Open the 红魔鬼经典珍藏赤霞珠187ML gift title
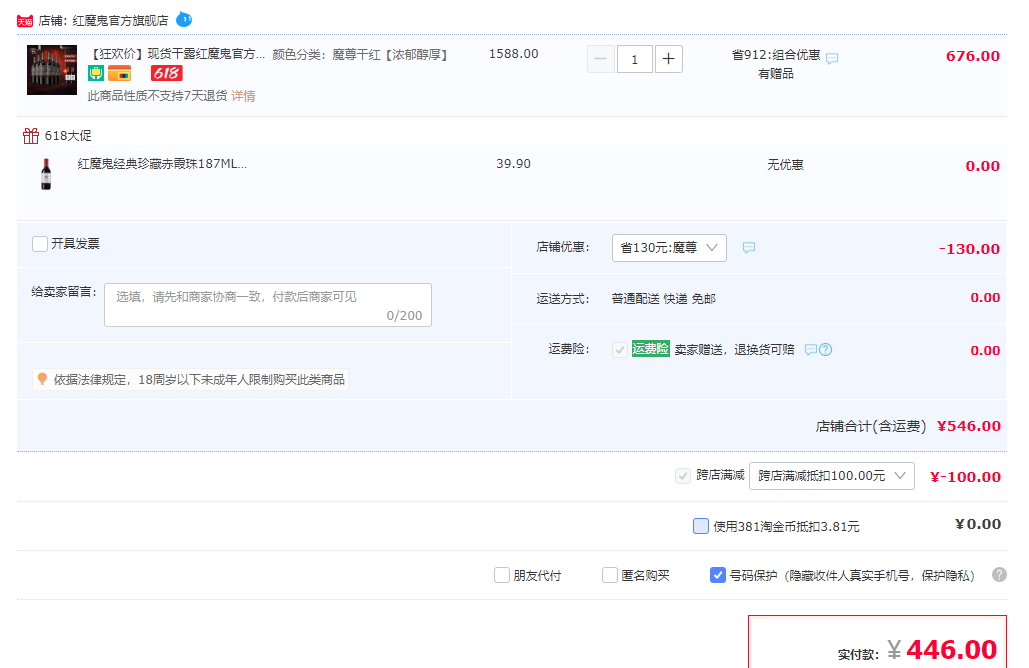 [x=162, y=164]
